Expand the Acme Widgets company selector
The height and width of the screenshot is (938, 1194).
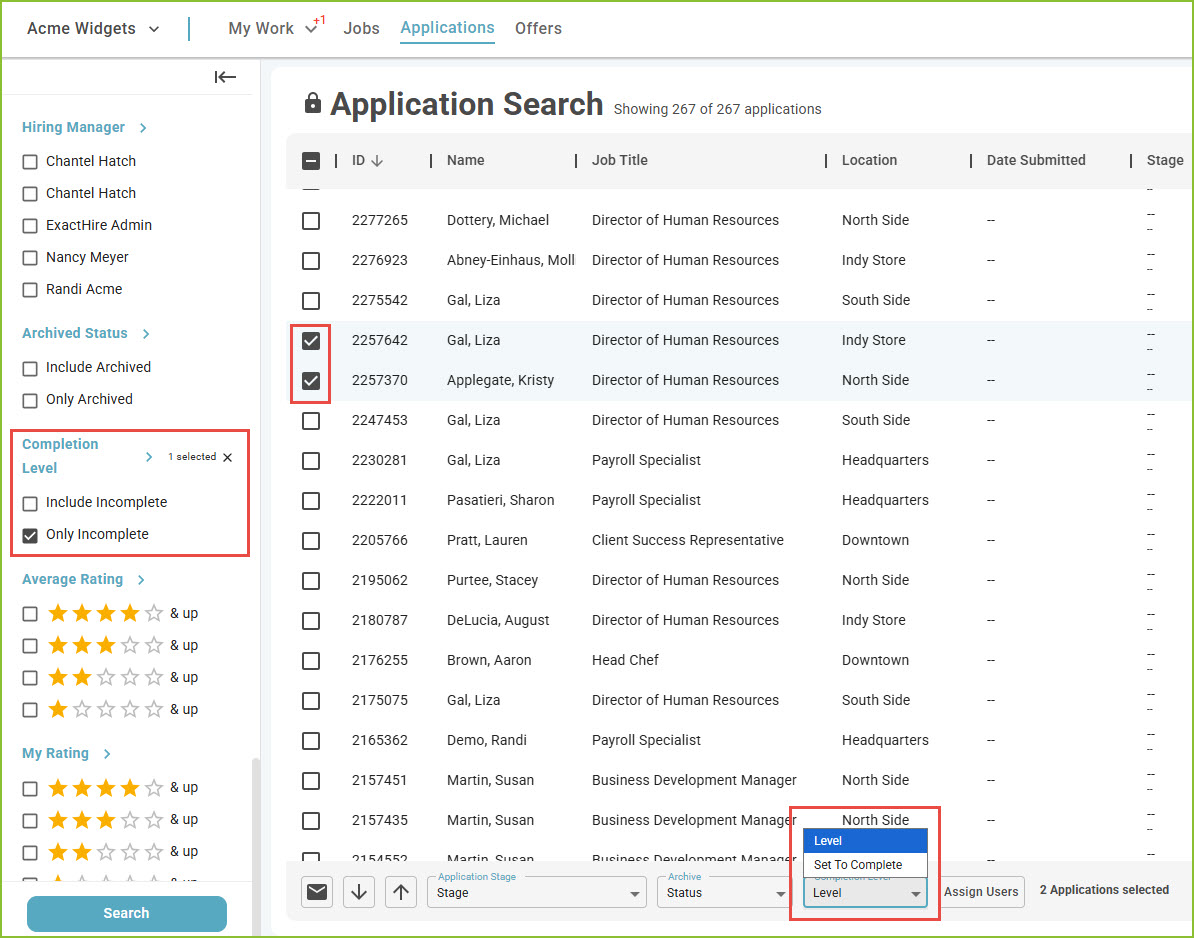pyautogui.click(x=93, y=29)
